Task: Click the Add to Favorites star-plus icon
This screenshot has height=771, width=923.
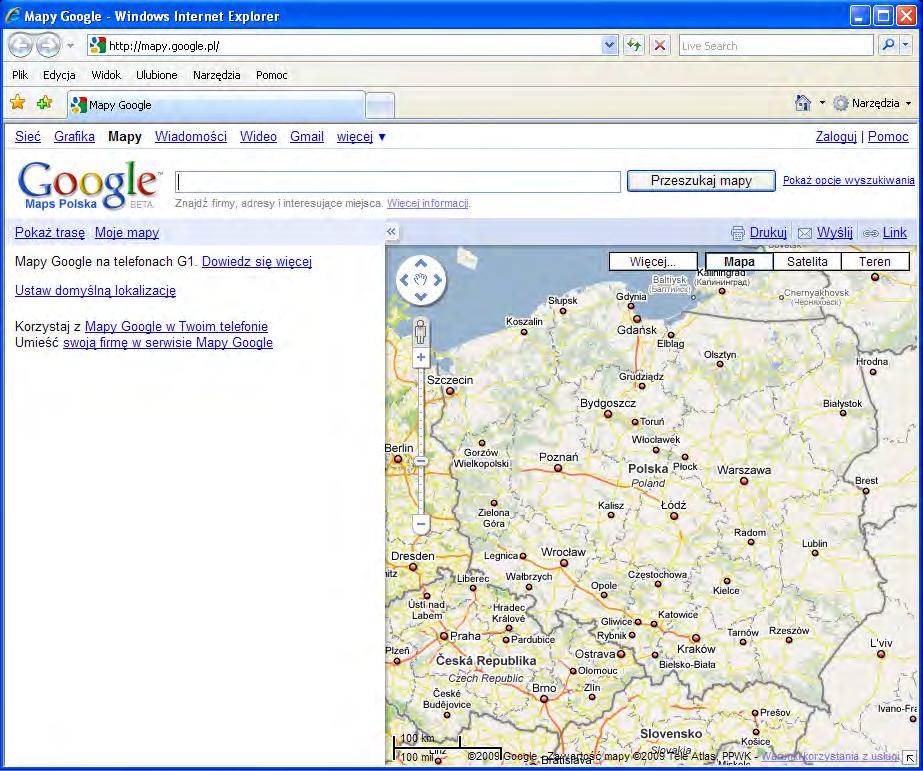Action: (44, 102)
